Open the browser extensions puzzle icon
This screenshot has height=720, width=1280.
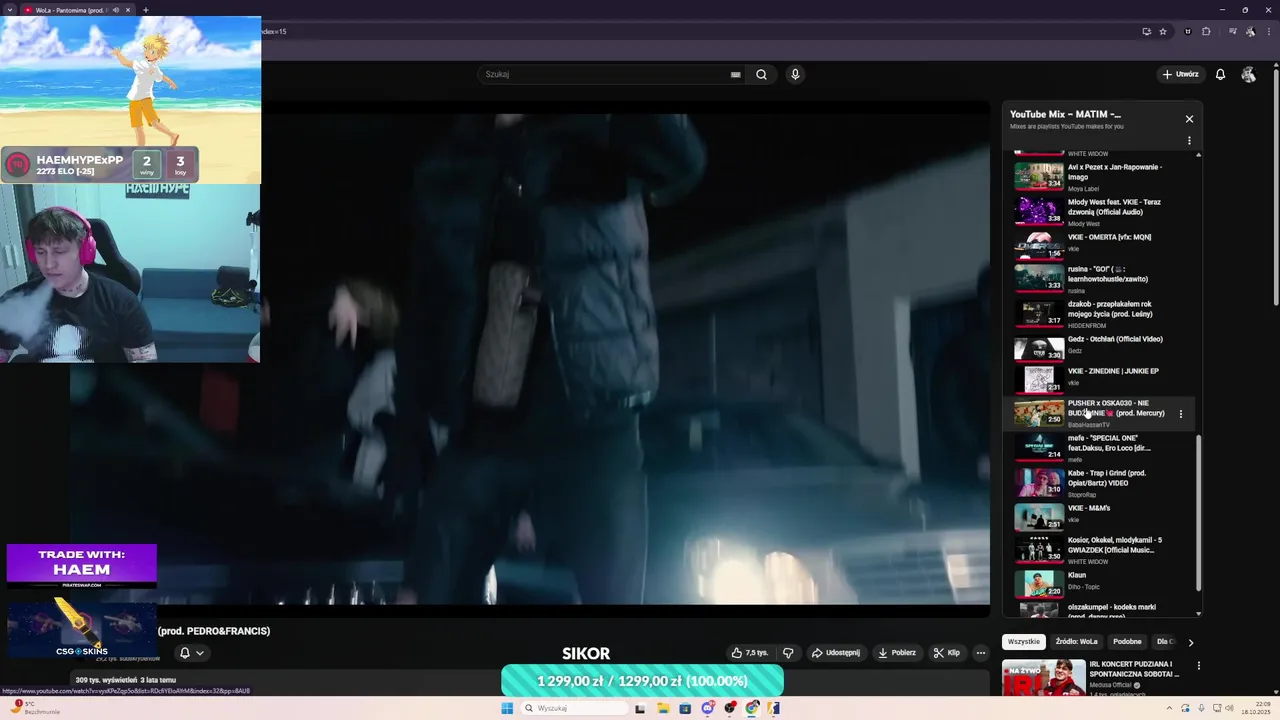tap(1206, 31)
